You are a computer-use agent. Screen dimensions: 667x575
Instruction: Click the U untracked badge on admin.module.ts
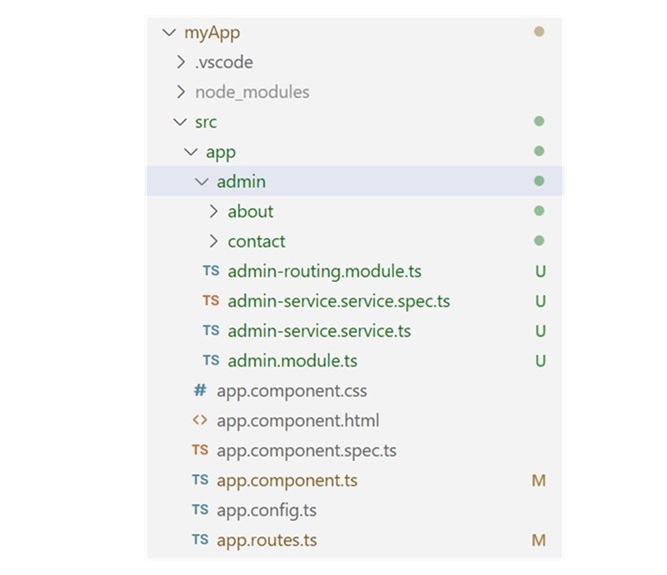[x=540, y=361]
